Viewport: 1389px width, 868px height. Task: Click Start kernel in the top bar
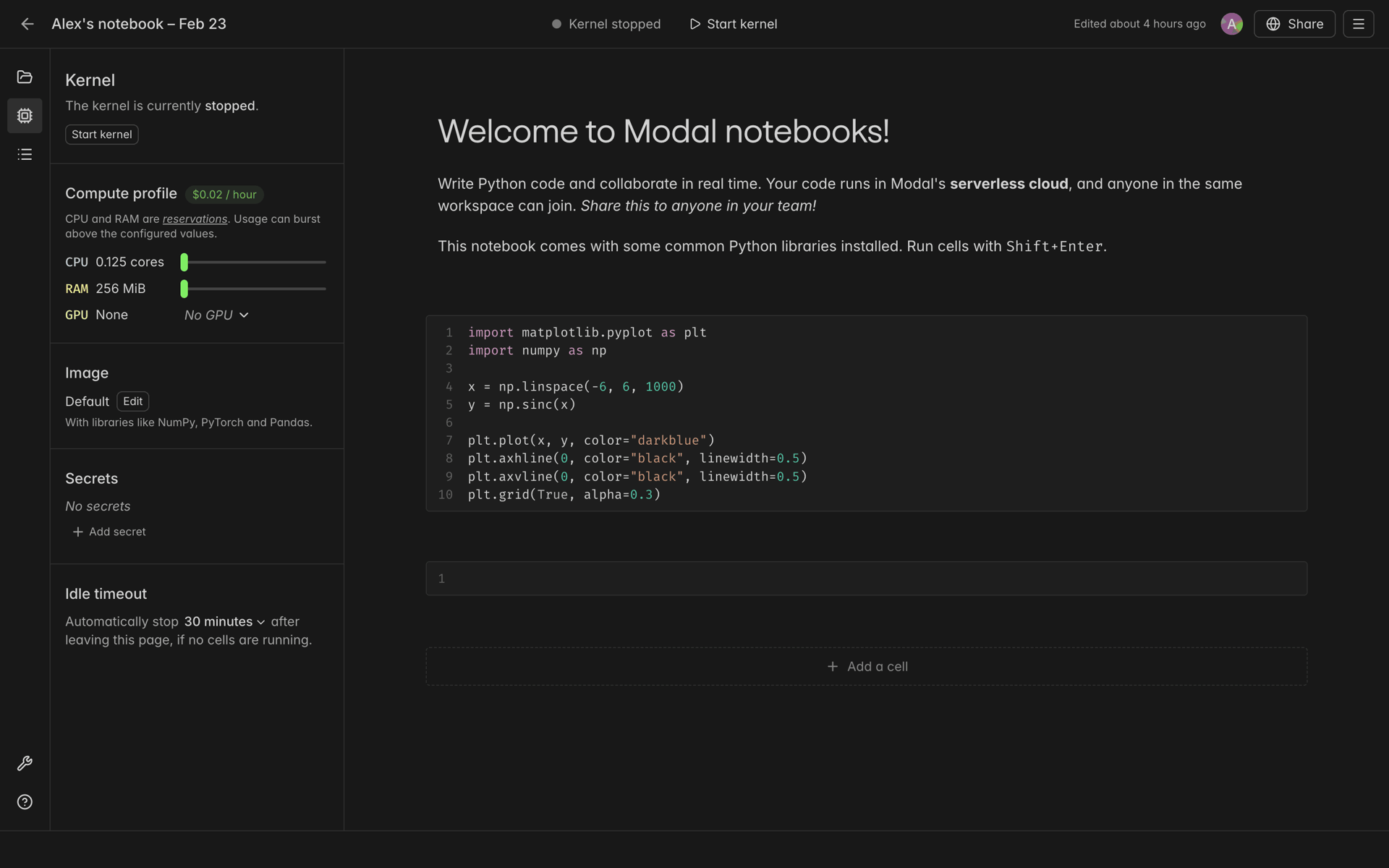coord(734,24)
